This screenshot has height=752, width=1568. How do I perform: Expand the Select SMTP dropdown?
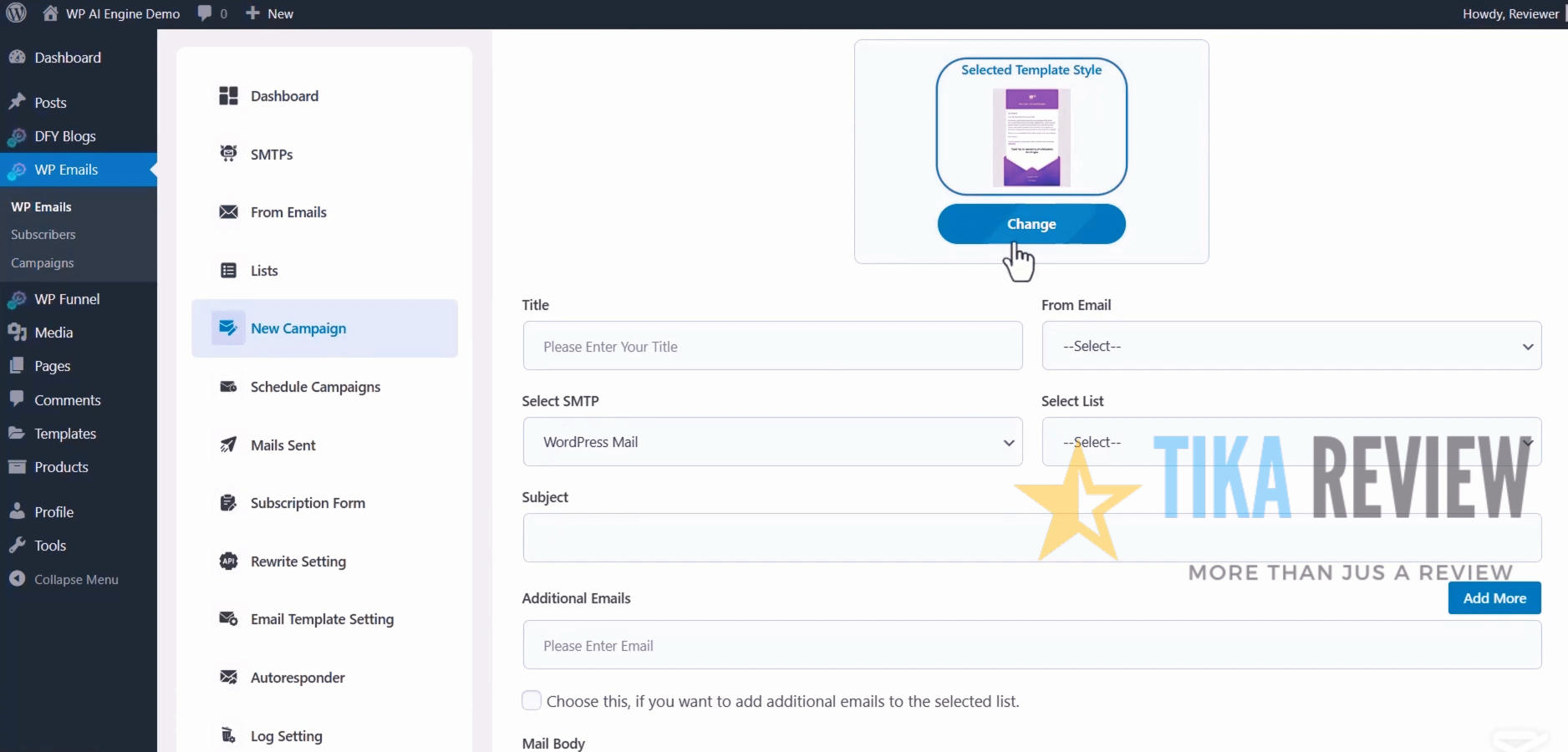pos(771,442)
